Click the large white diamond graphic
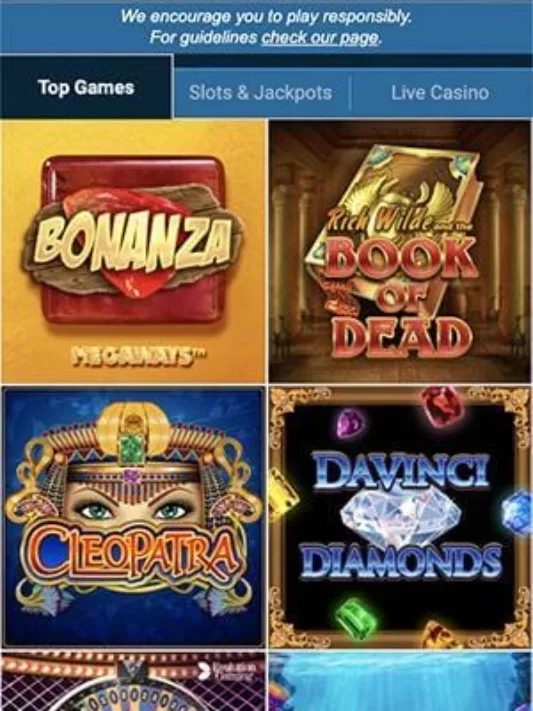The image size is (533, 711). tap(400, 518)
